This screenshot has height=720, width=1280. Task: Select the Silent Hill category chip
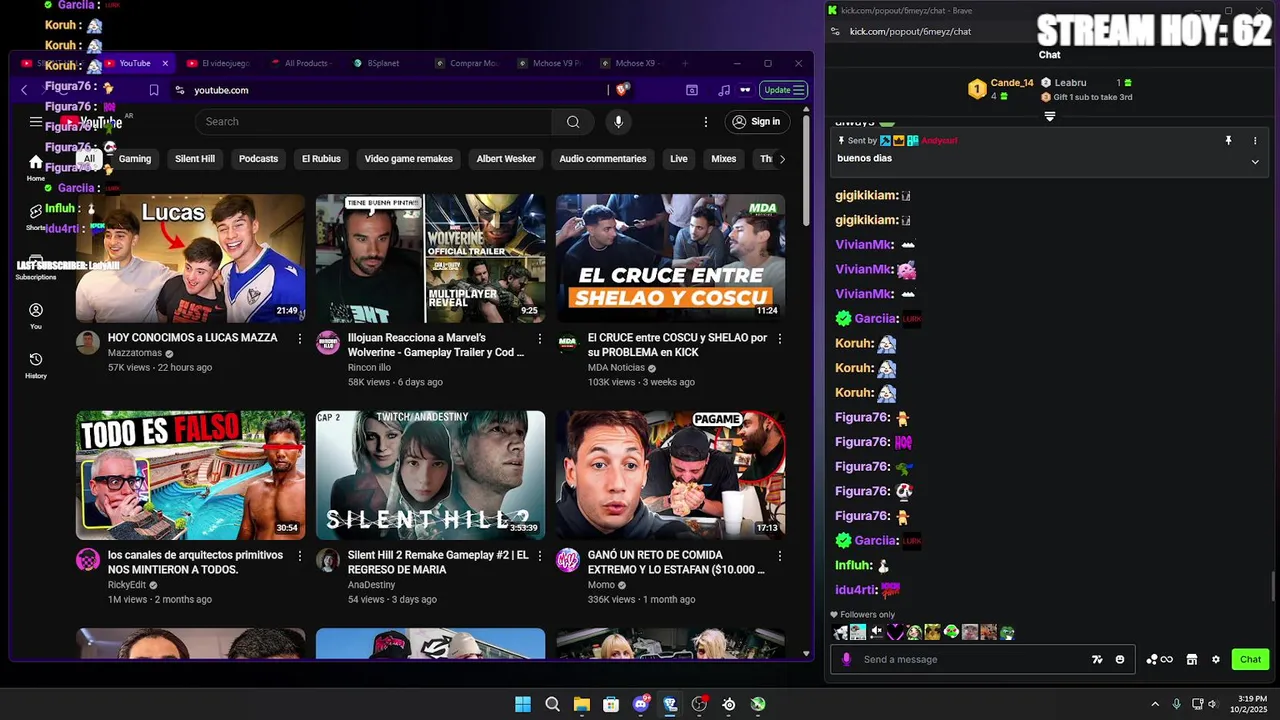(195, 159)
